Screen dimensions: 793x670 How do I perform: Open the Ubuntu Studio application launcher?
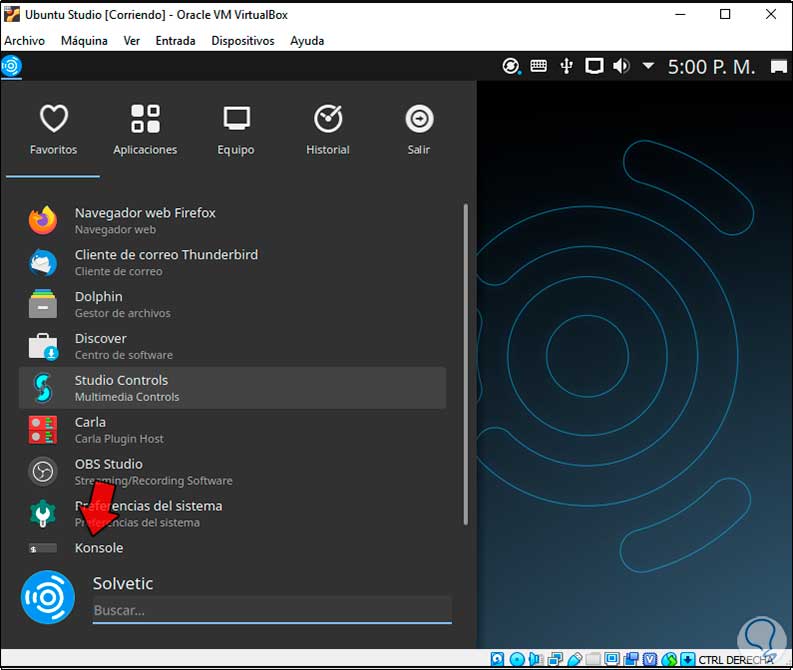(11, 66)
